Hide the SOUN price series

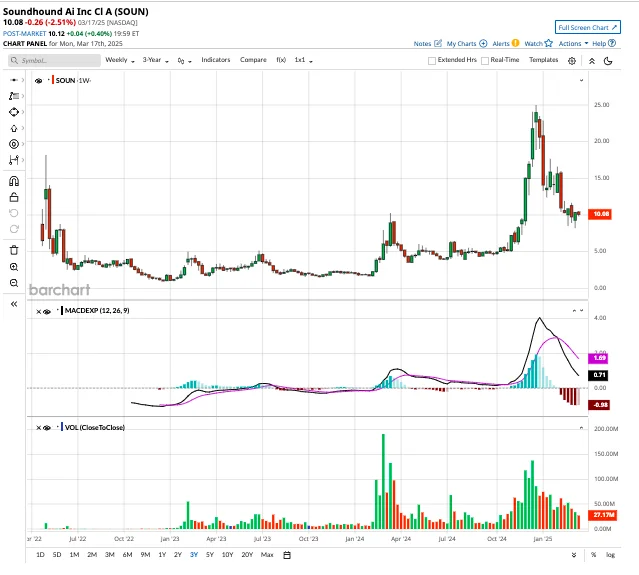coord(39,81)
